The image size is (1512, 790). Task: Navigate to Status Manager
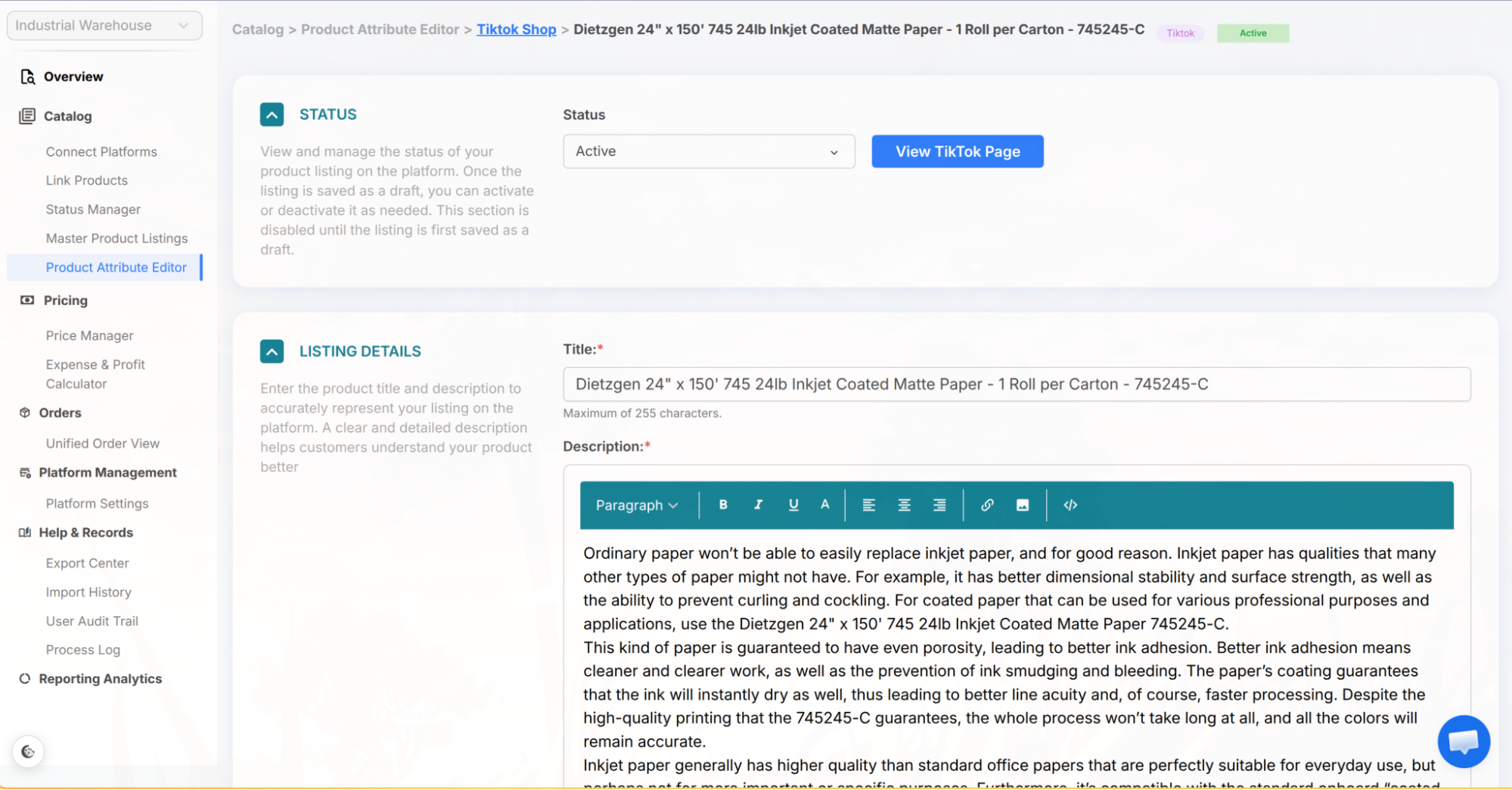point(93,209)
